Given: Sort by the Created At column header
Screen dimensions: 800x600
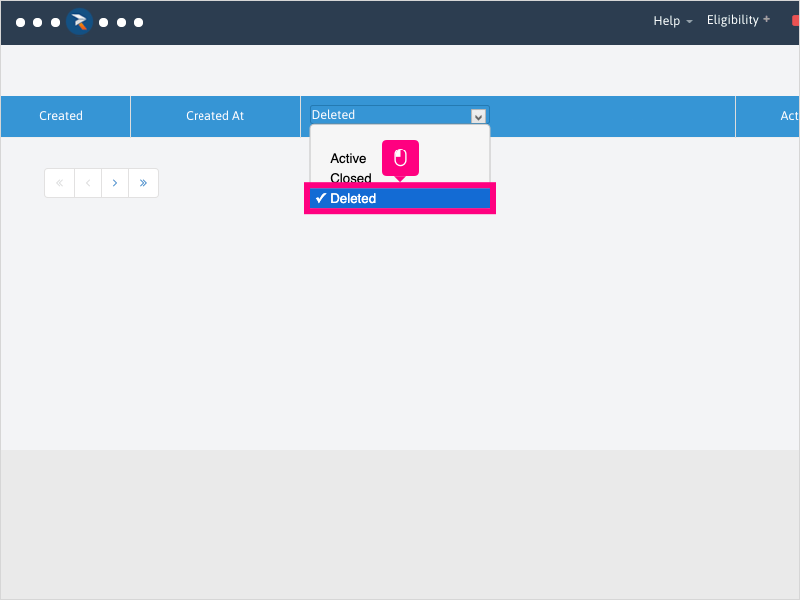Looking at the screenshot, I should 215,116.
